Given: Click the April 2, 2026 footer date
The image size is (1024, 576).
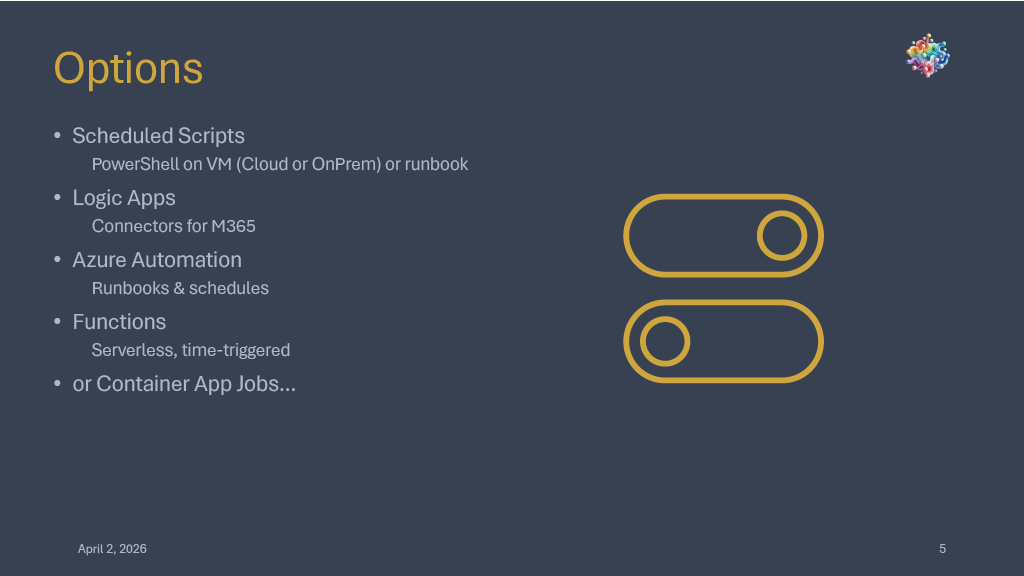Looking at the screenshot, I should 112,549.
